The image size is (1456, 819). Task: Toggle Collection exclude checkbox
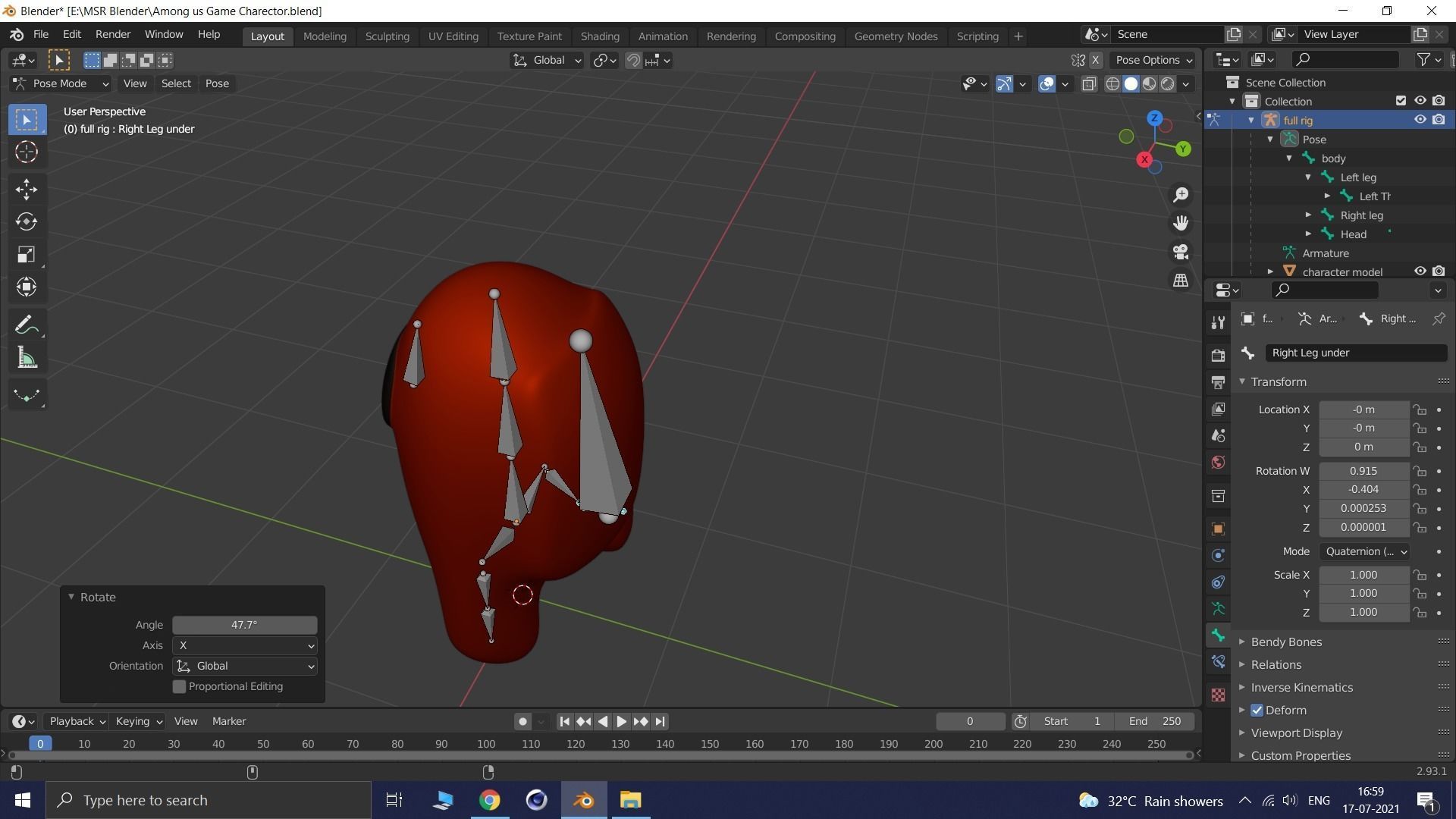point(1401,101)
